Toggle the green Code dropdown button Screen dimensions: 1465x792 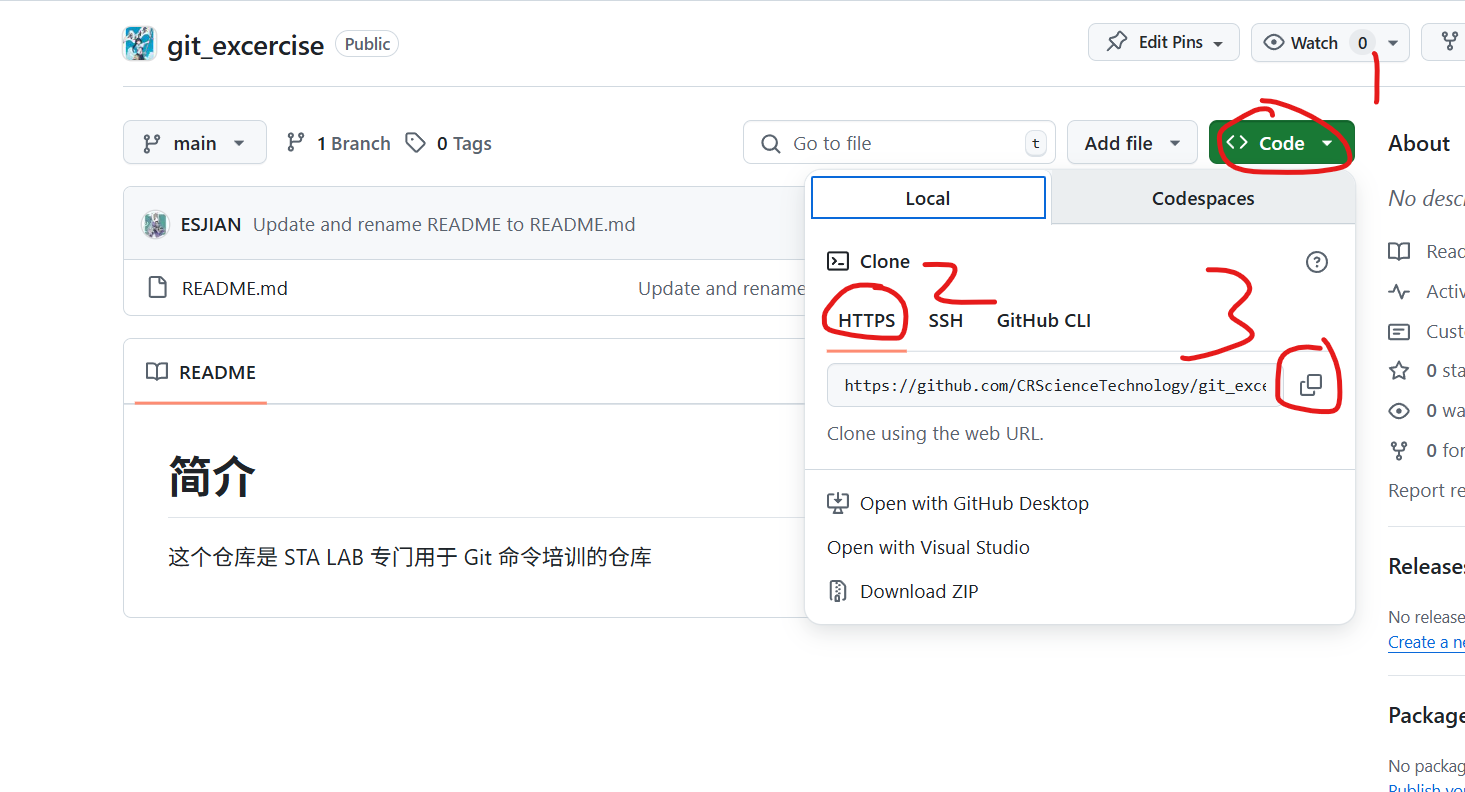(1281, 143)
